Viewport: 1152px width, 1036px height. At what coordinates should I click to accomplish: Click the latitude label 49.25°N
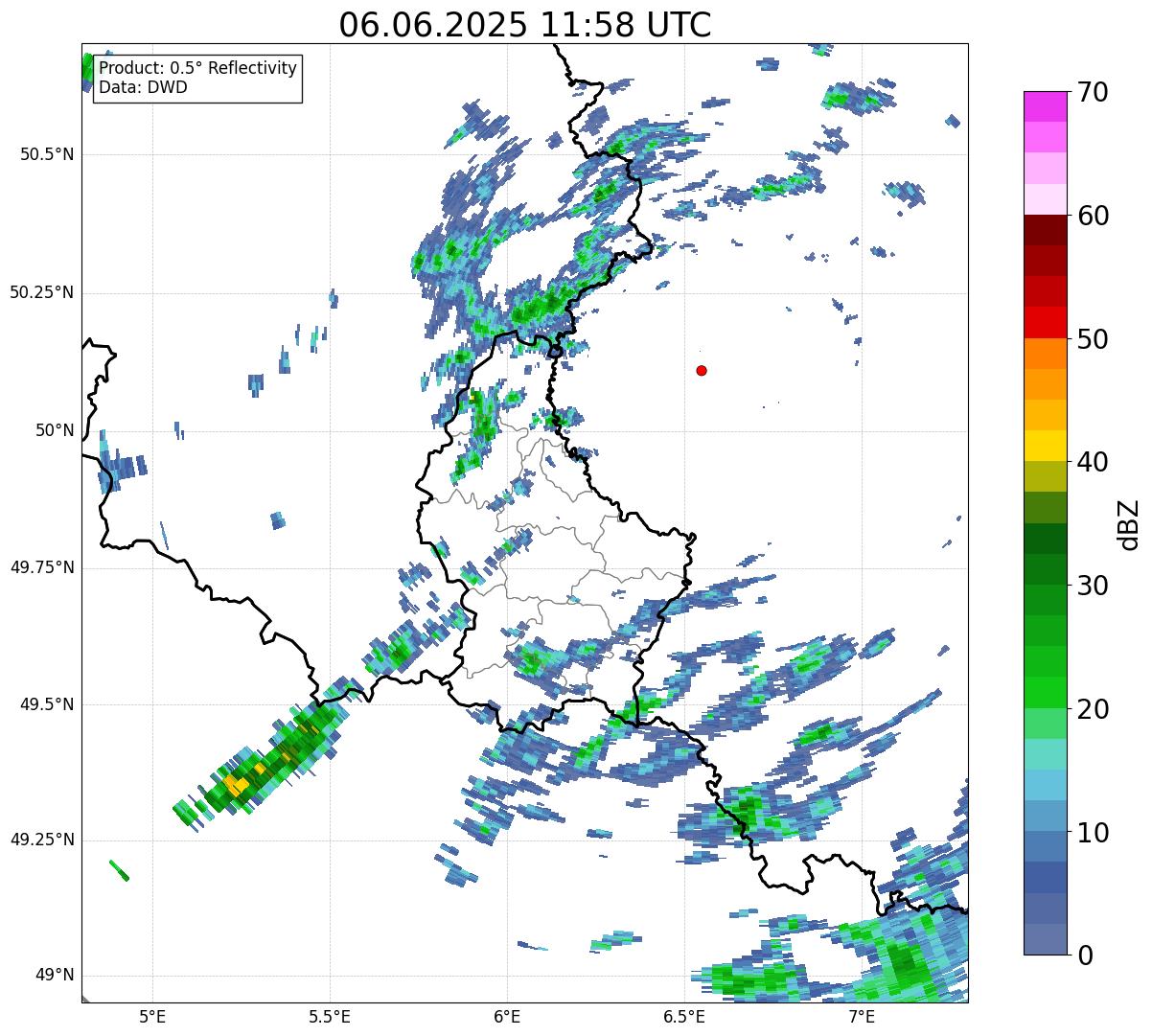click(41, 840)
